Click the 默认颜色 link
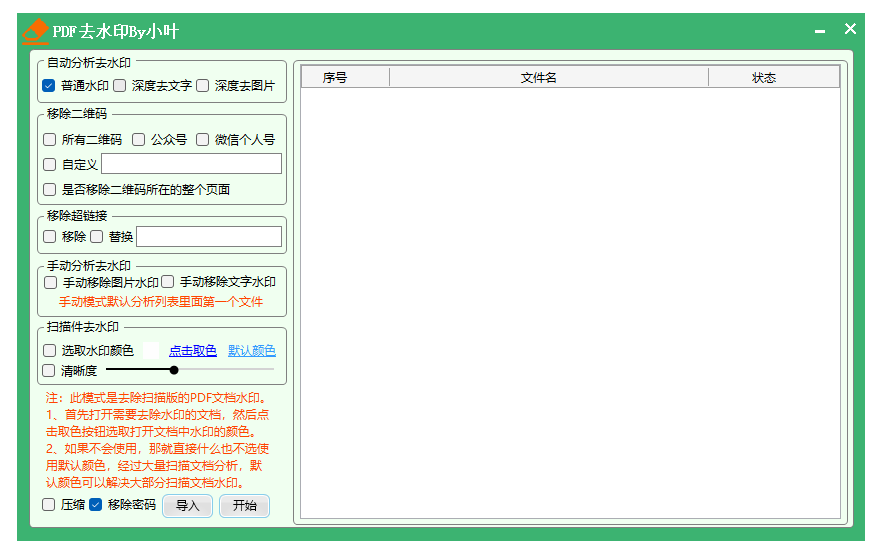This screenshot has height=556, width=884. pos(252,351)
